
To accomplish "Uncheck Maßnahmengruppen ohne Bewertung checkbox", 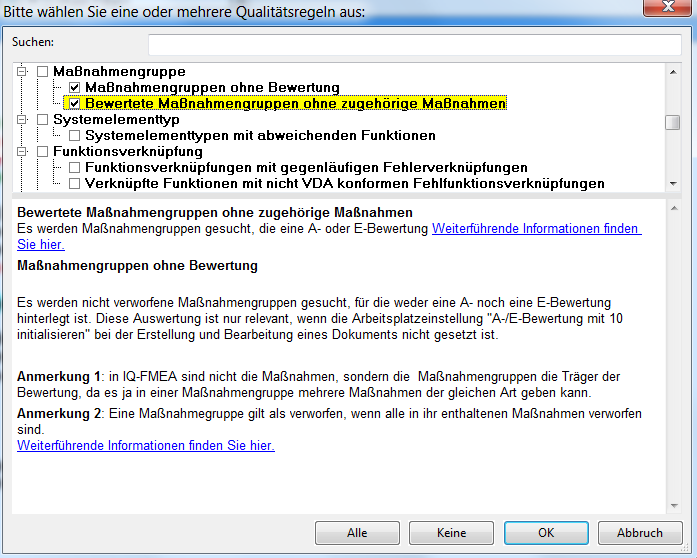I will pos(74,87).
